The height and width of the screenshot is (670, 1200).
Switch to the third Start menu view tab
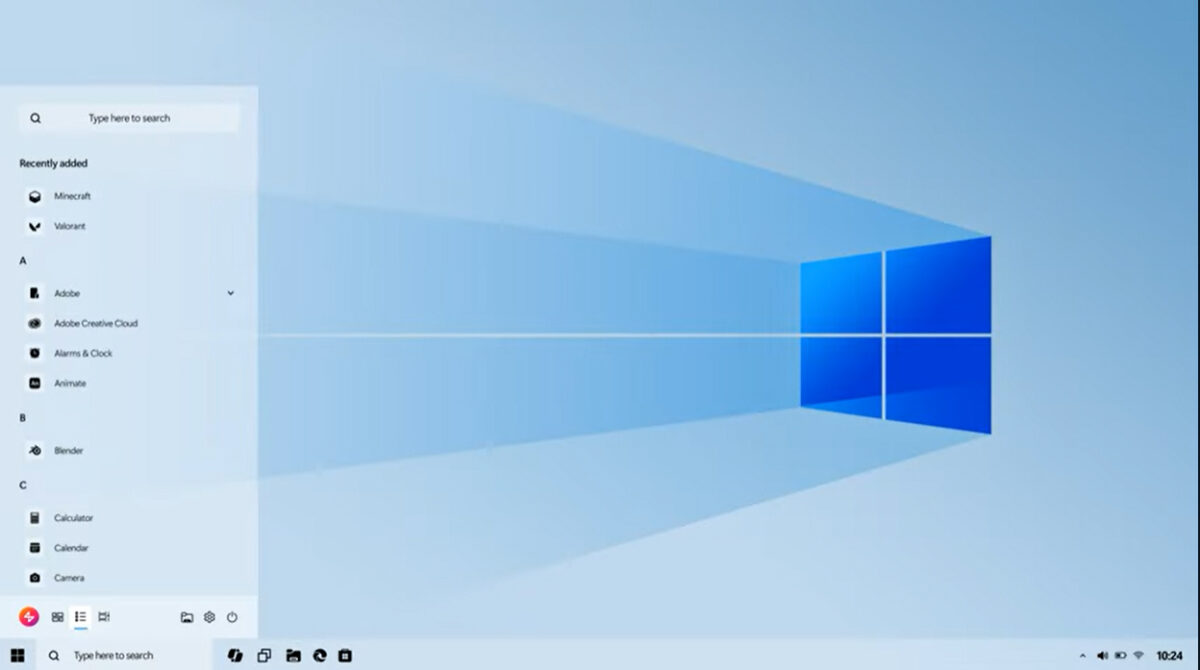point(104,617)
